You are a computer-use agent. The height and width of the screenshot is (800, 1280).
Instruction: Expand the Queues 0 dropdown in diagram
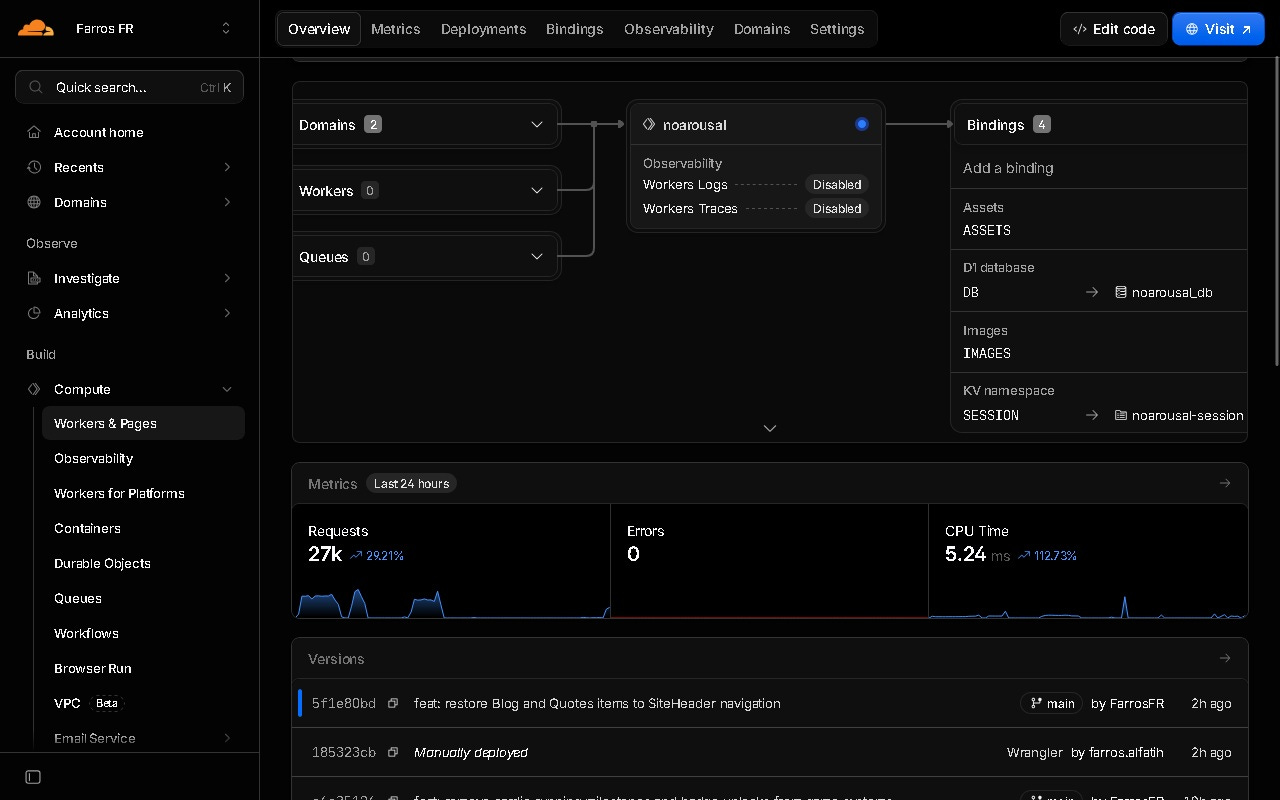(x=537, y=256)
